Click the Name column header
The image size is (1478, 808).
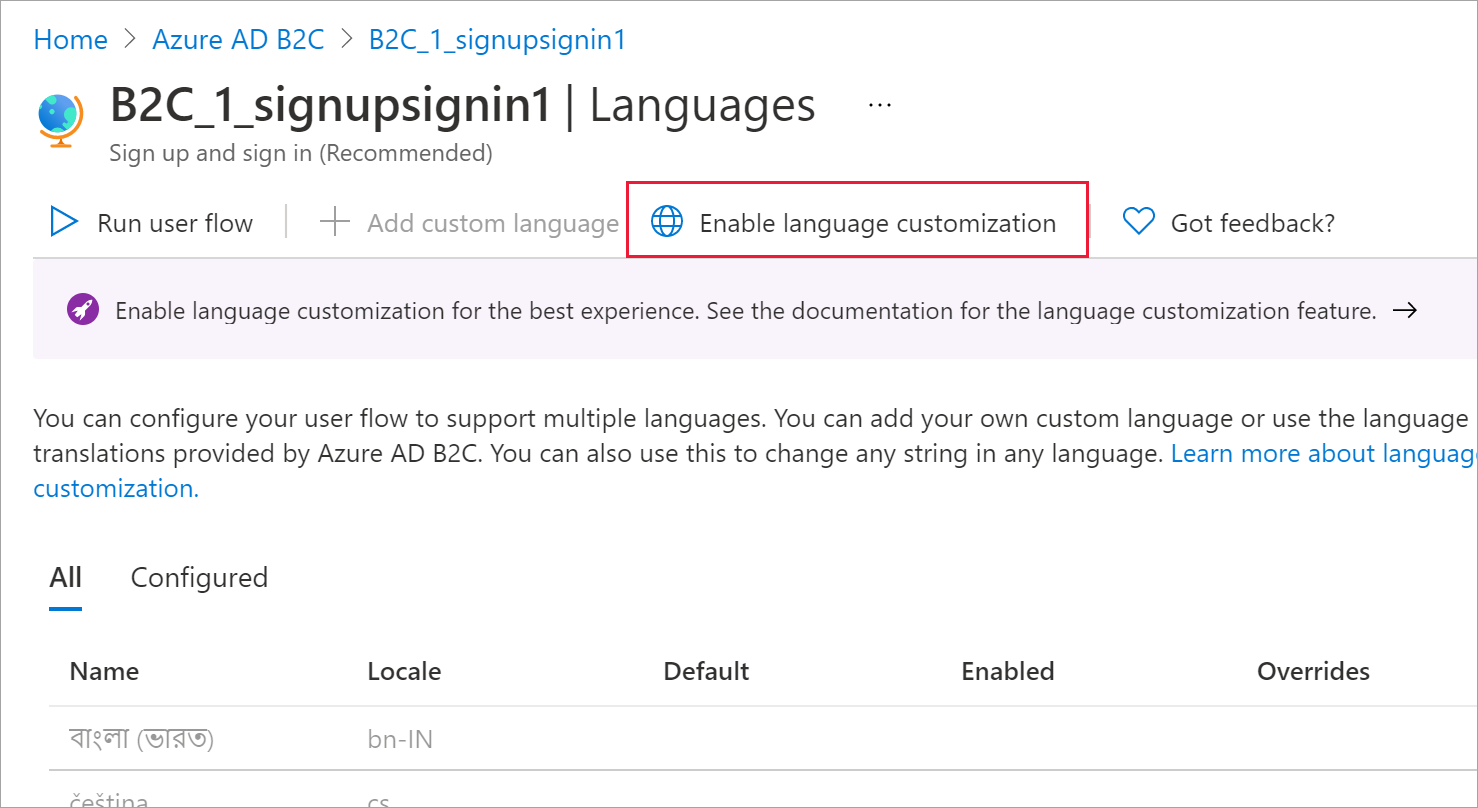point(104,671)
